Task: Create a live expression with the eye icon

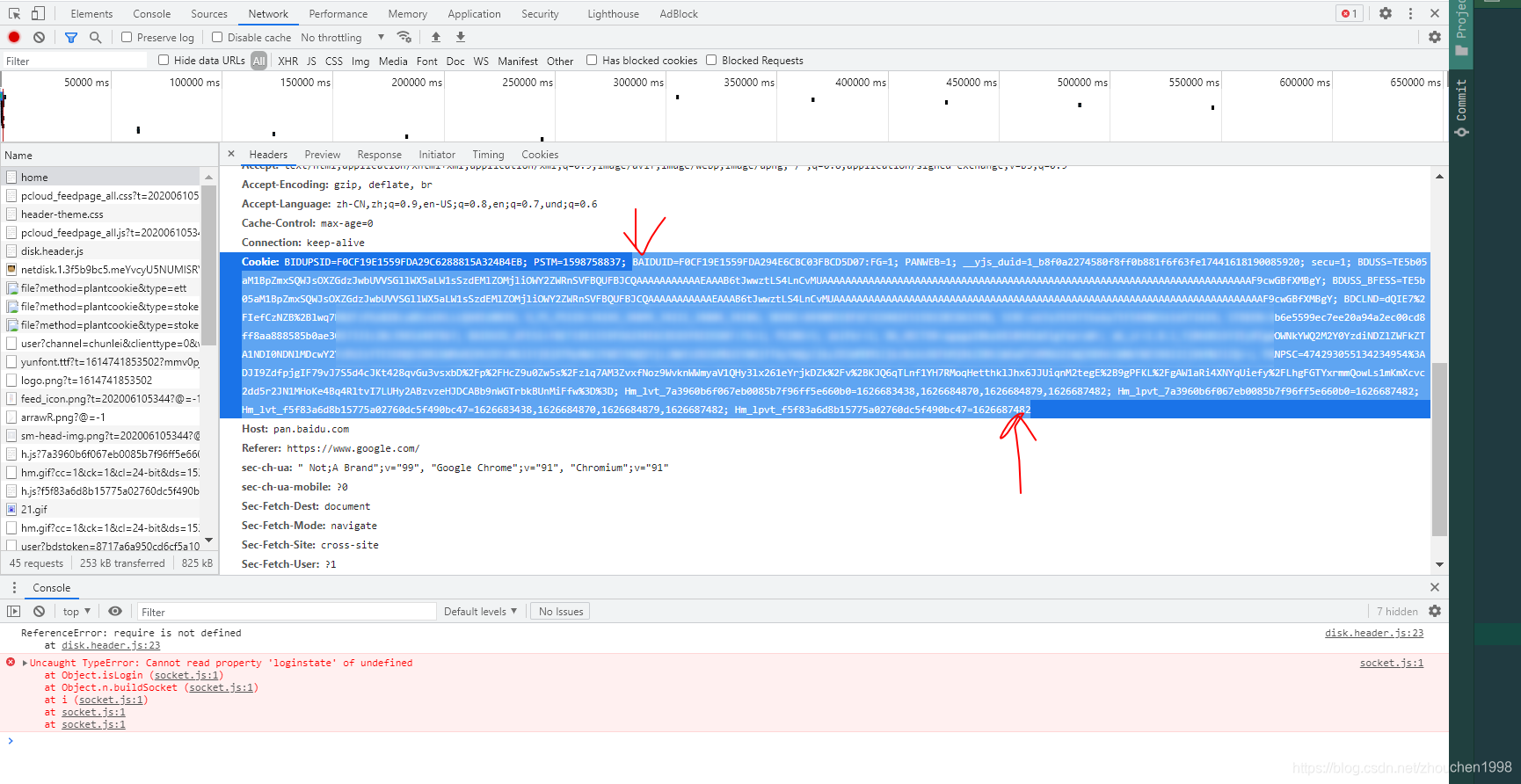Action: (115, 611)
